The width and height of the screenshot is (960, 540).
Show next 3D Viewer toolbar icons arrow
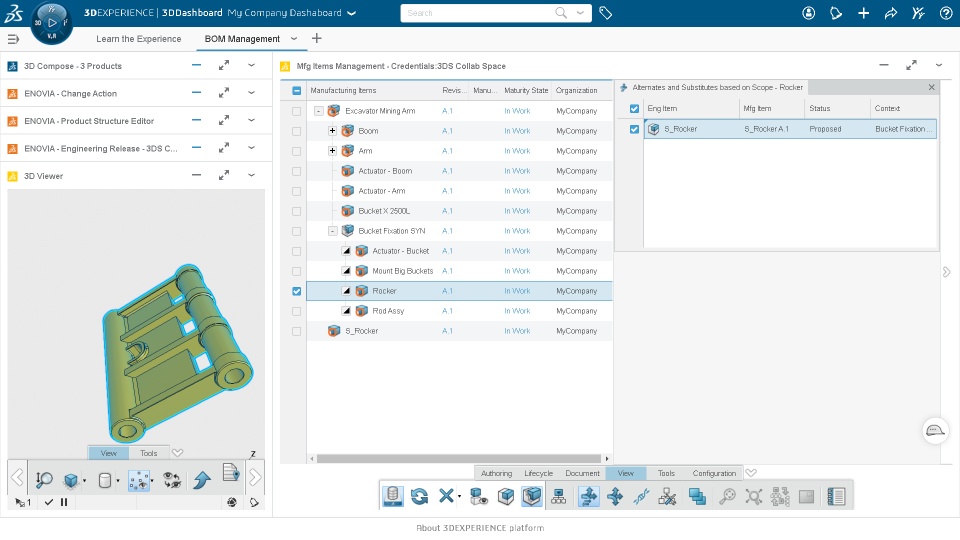pos(255,478)
